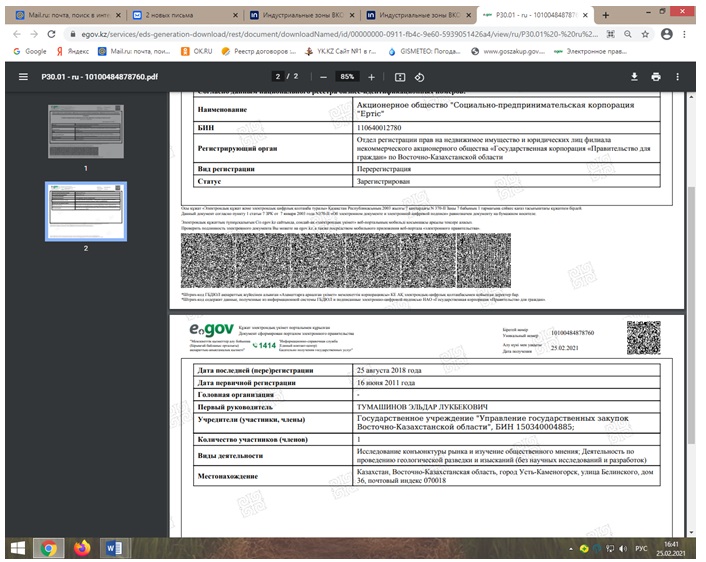Open a new browser tab
This screenshot has height=562, width=706.
point(606,15)
